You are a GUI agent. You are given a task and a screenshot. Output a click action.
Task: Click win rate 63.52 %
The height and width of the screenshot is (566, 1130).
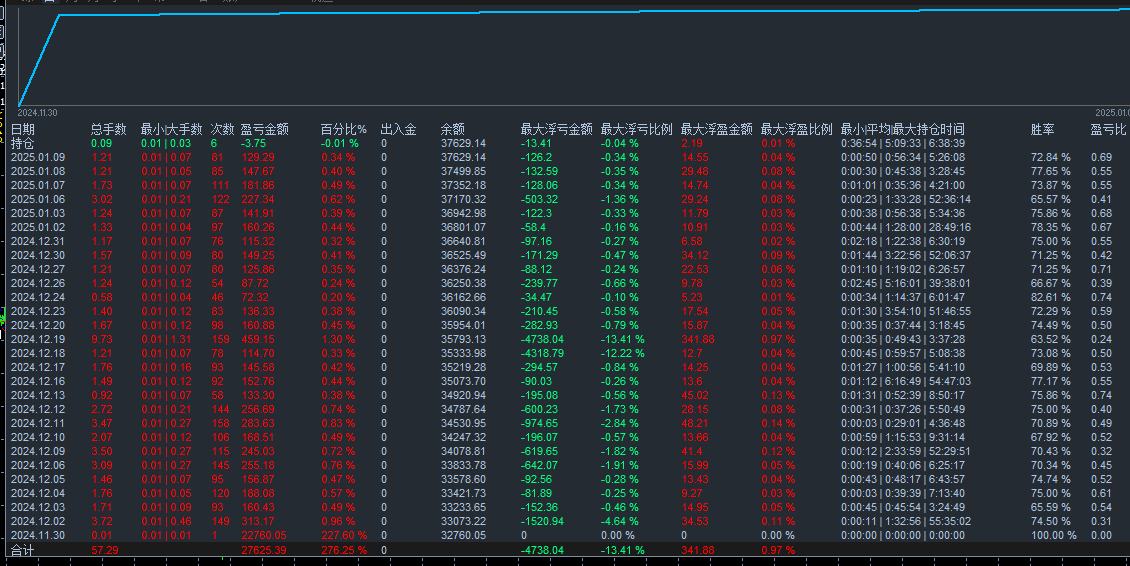(1051, 340)
